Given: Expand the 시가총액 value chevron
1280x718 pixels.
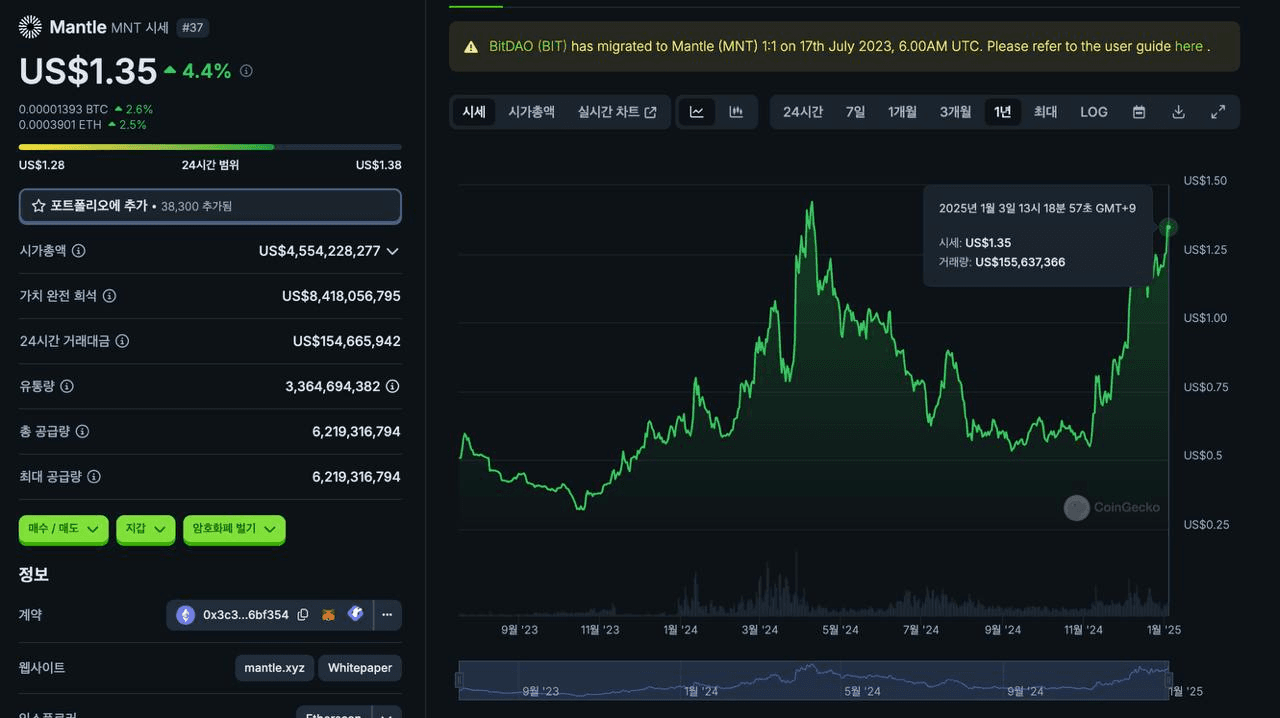Looking at the screenshot, I should point(393,251).
